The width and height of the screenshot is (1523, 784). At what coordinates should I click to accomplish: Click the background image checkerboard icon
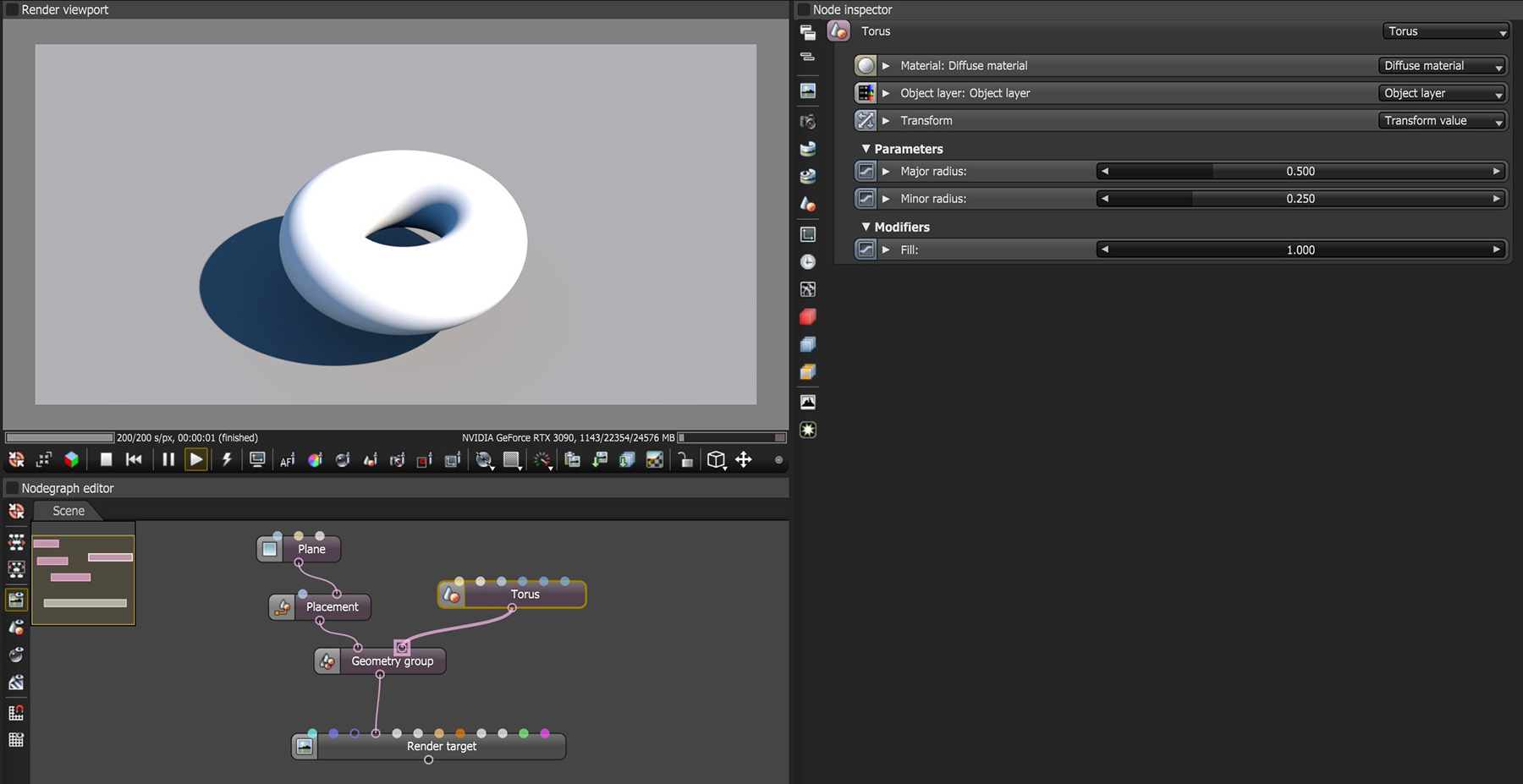pyautogui.click(x=654, y=459)
